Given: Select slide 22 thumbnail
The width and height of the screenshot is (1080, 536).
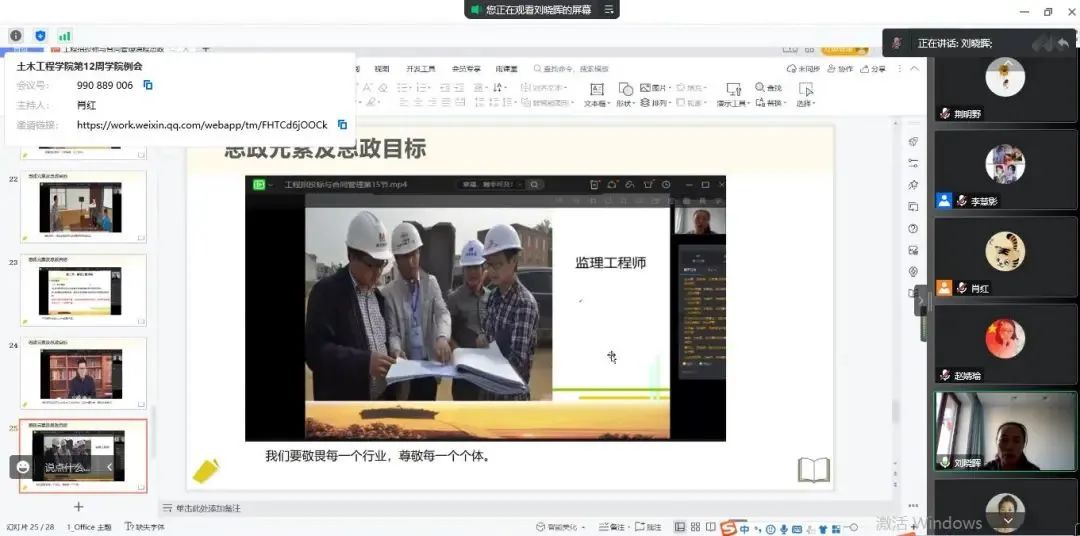Looking at the screenshot, I should click(x=82, y=207).
